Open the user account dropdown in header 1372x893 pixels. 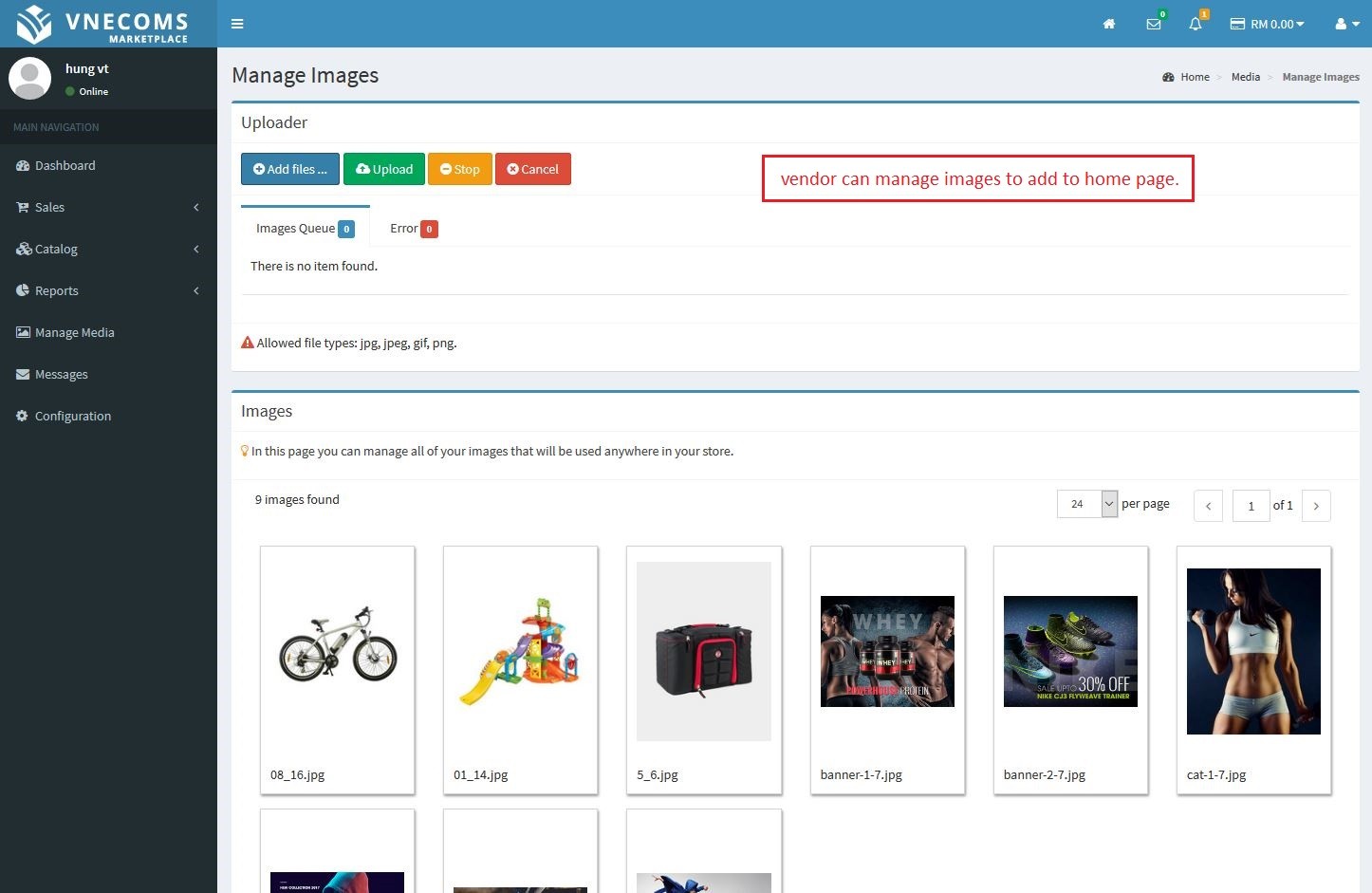coord(1347,24)
